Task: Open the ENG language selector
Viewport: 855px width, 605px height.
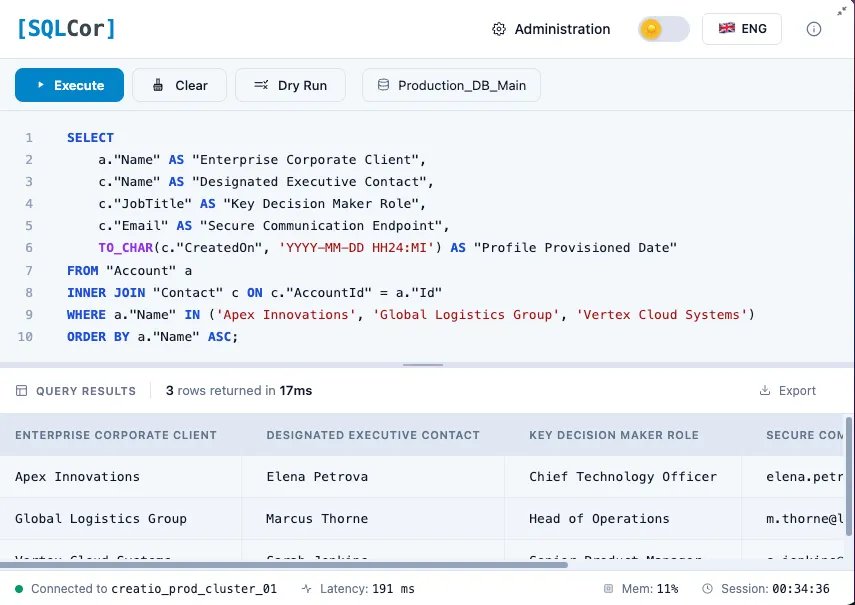Action: [742, 29]
